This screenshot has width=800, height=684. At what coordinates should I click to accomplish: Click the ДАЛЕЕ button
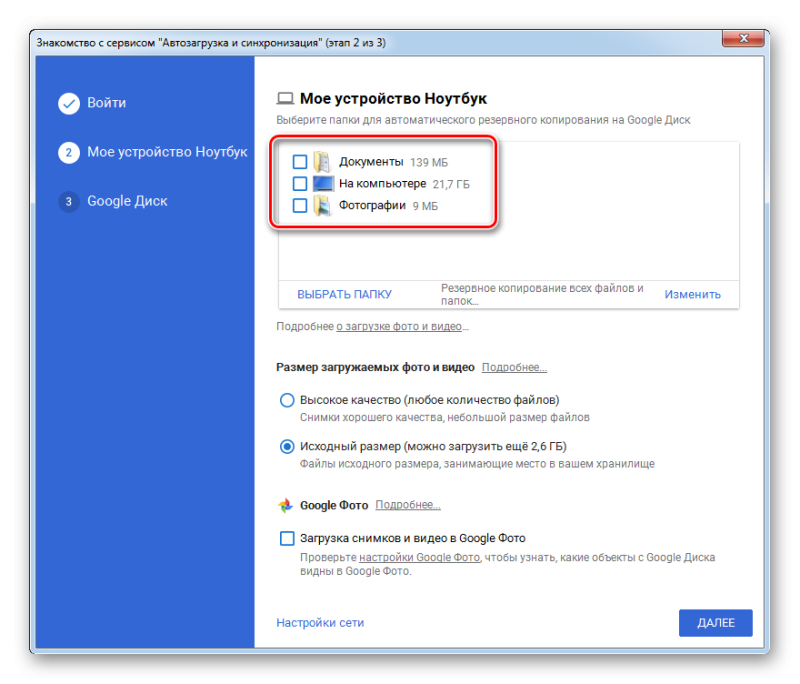[715, 623]
